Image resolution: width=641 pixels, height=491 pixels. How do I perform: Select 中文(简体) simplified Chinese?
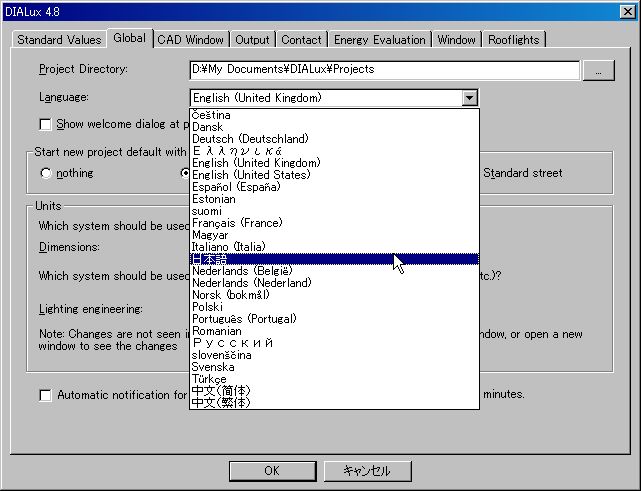tap(334, 391)
